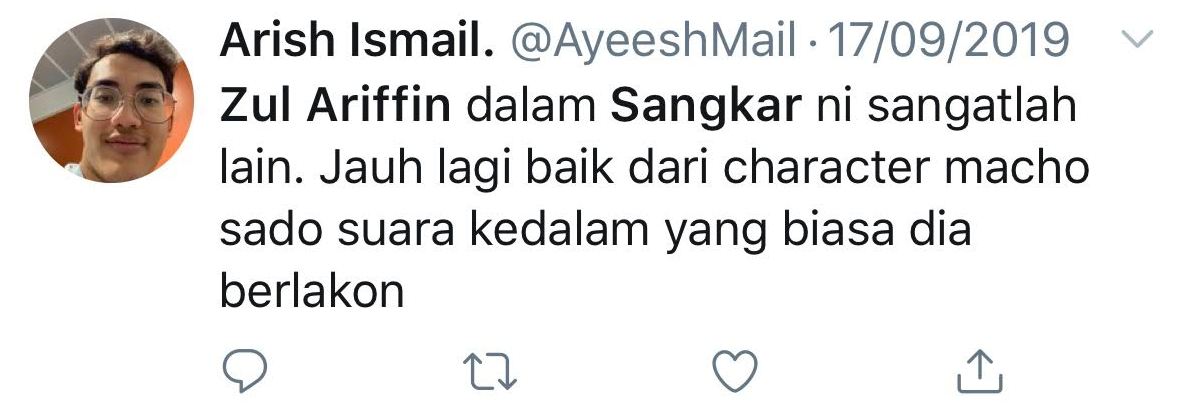Share the tweet via the upload arrow icon
The image size is (1191, 411).
point(979,371)
